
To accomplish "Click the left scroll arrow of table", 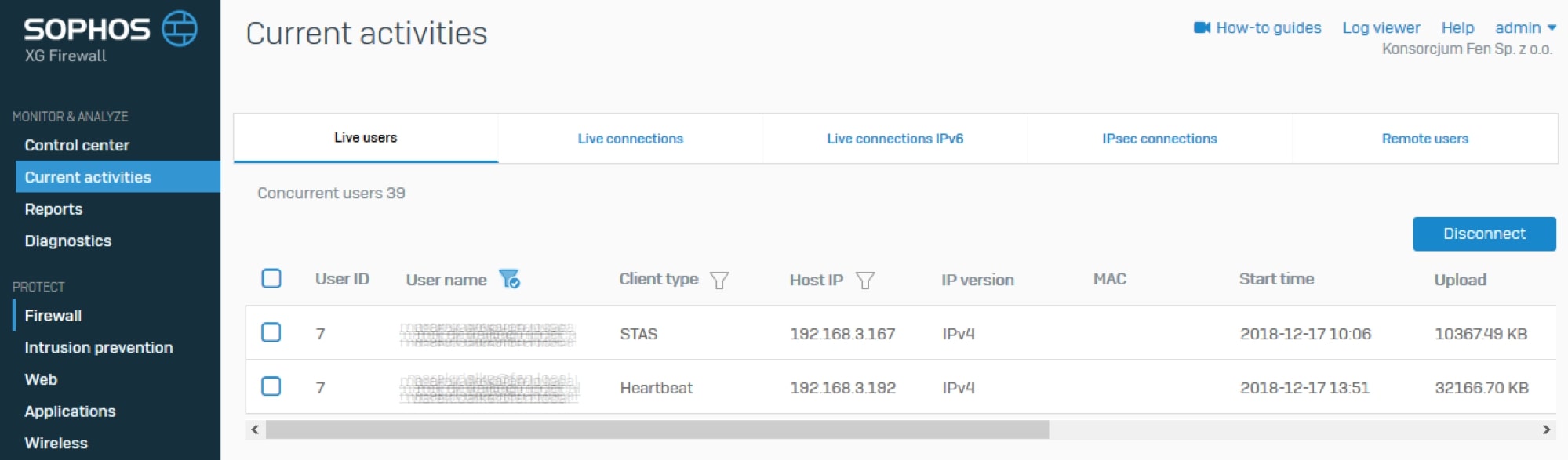I will pyautogui.click(x=255, y=429).
